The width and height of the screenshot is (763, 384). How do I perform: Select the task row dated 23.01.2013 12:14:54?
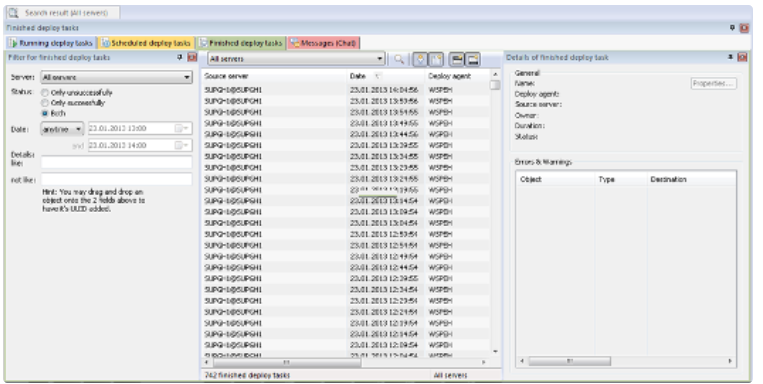346,334
